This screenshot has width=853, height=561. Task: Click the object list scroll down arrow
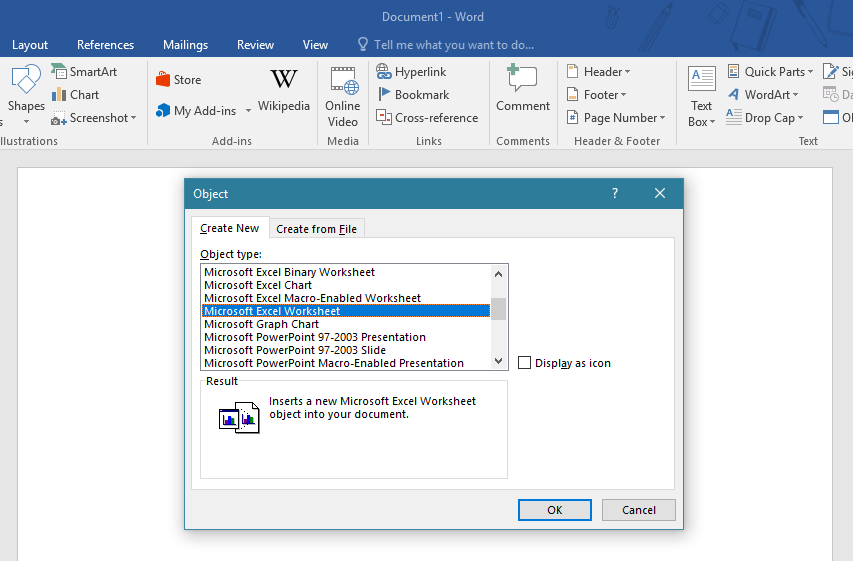[x=498, y=361]
